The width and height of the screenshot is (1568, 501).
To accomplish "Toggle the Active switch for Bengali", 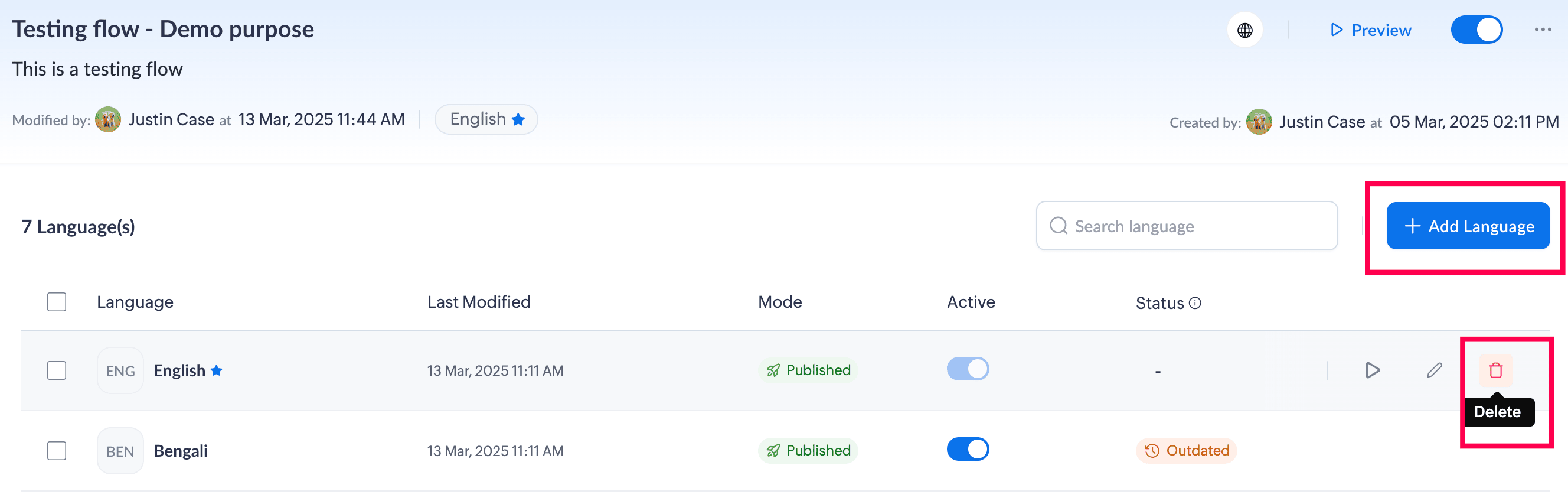I will pos(967,449).
